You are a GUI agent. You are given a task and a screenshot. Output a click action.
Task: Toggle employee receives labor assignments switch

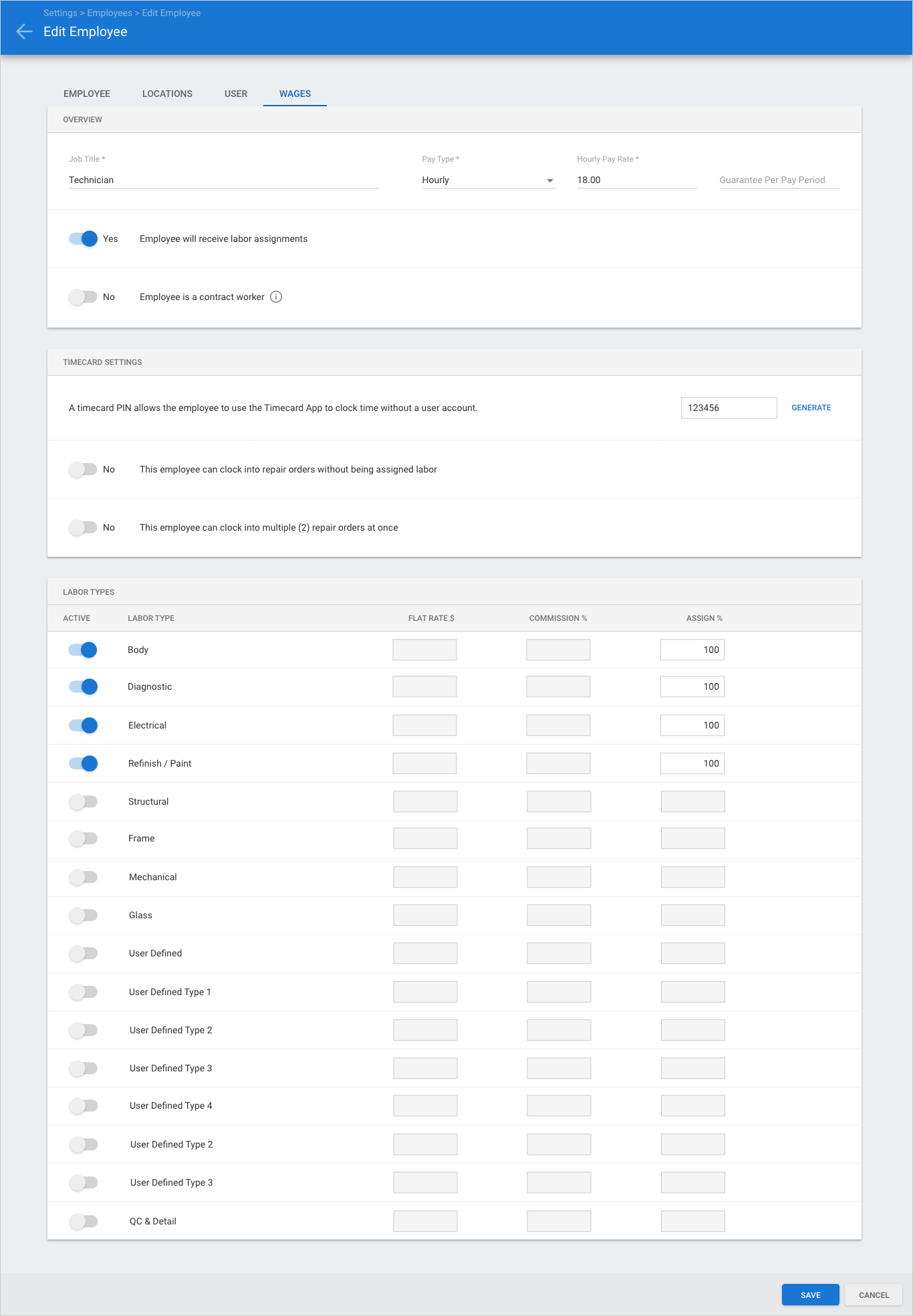click(x=84, y=239)
